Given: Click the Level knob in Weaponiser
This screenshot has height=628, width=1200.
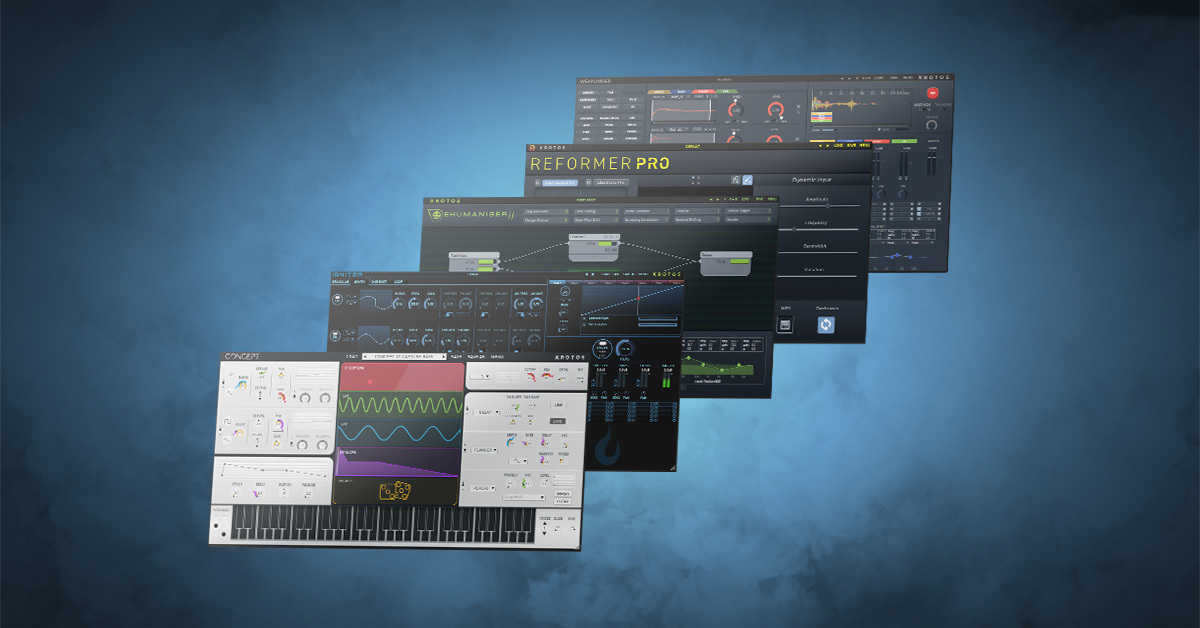Looking at the screenshot, I should 775,109.
